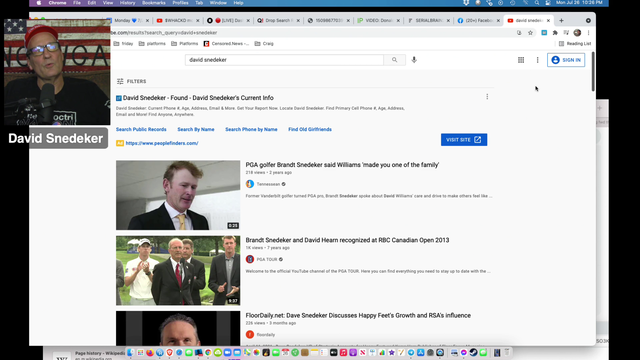The width and height of the screenshot is (640, 360).
Task: Click the page vertical scrollbar
Action: [593, 72]
